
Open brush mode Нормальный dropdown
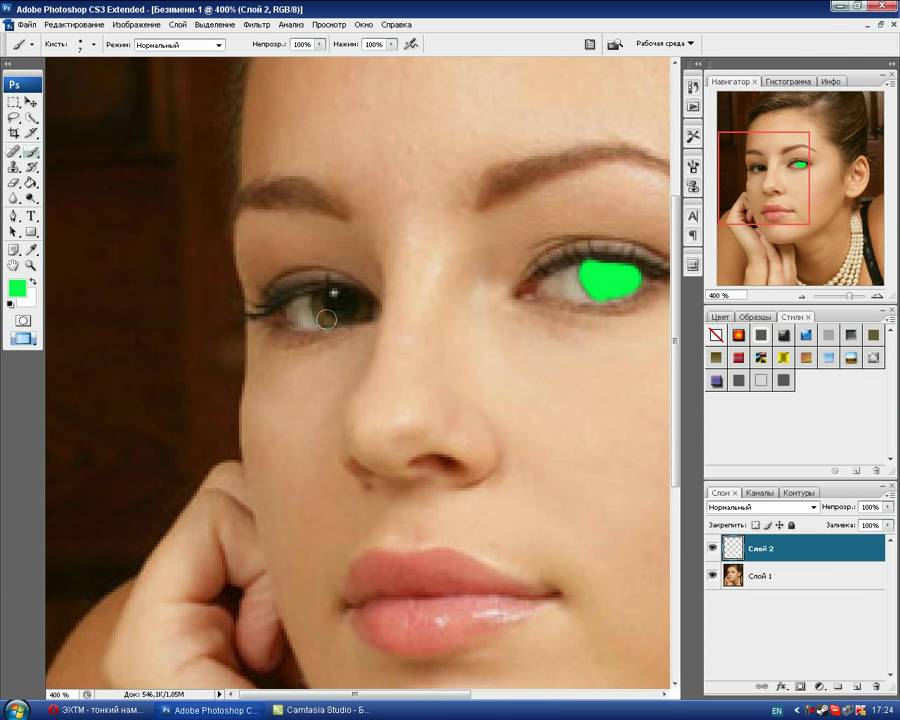[x=180, y=45]
